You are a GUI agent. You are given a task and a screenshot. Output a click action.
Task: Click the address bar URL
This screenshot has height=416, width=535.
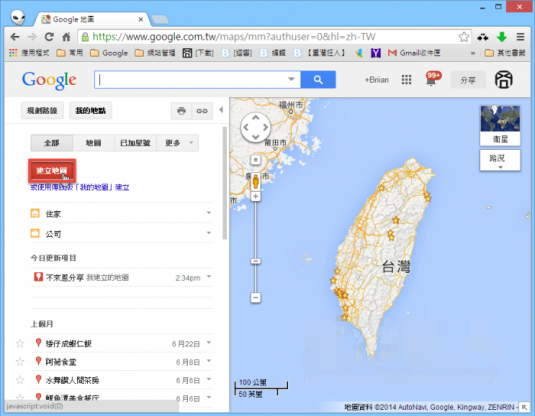coord(234,37)
